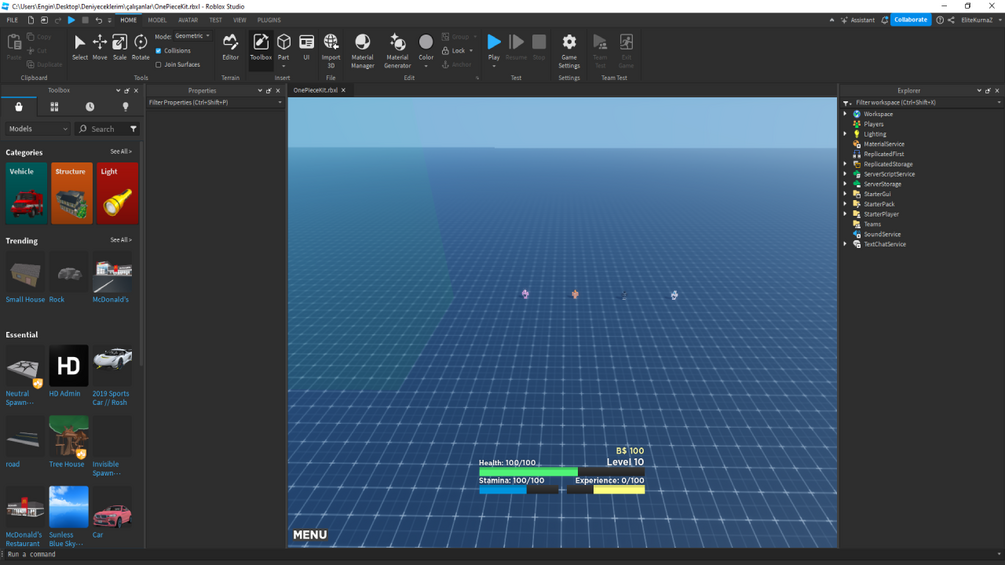Click the New file icon in title toolbar
Viewport: 1005px width, 565px height.
pos(30,20)
